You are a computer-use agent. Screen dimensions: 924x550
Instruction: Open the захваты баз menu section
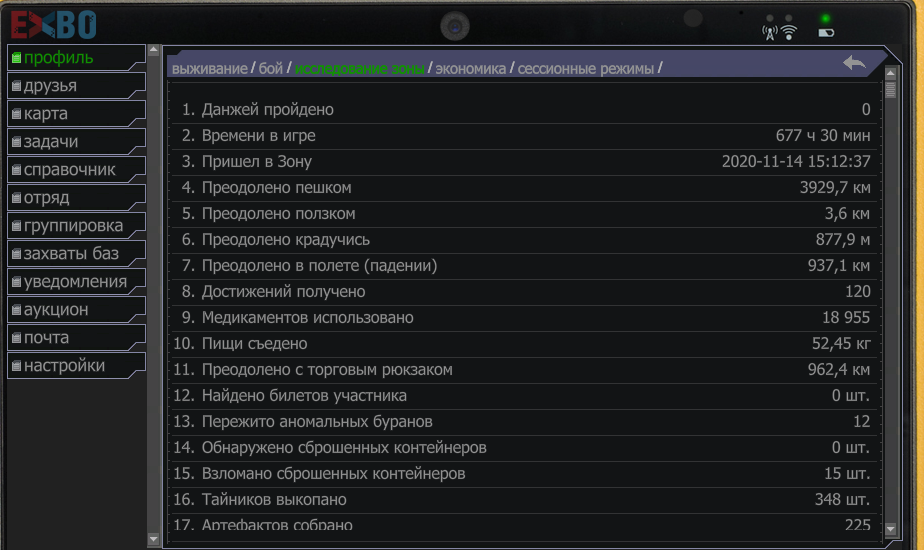pos(76,253)
